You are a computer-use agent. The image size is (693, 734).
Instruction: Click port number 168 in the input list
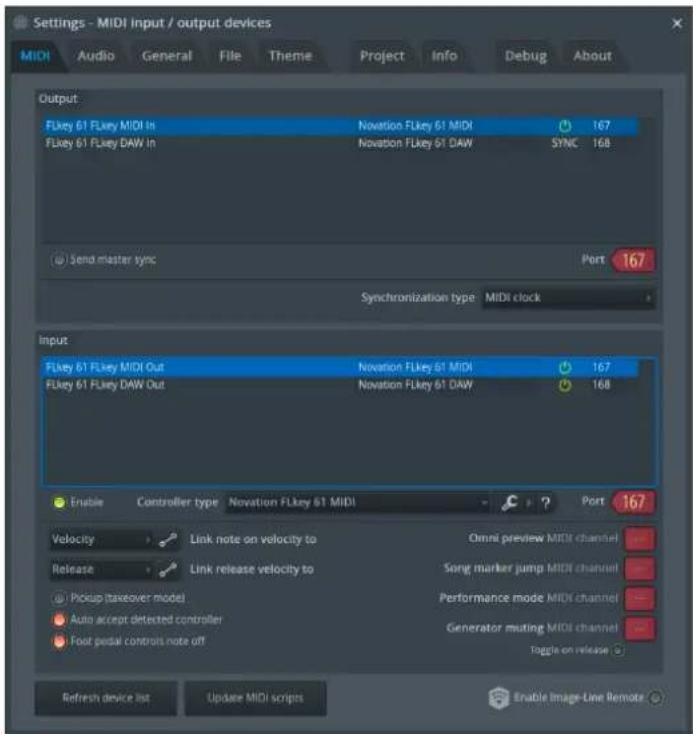click(601, 385)
